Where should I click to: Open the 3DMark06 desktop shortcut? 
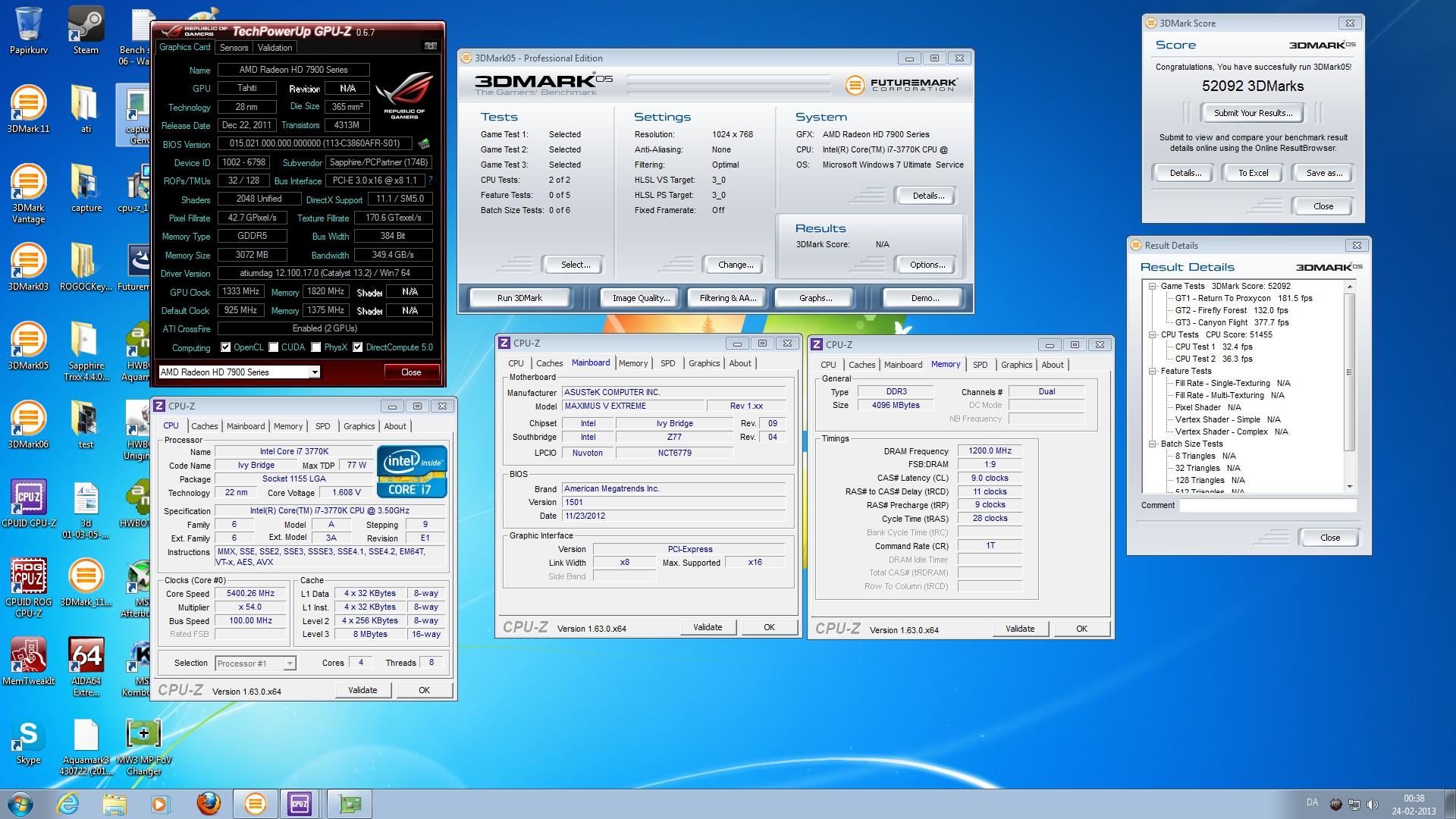[x=28, y=424]
